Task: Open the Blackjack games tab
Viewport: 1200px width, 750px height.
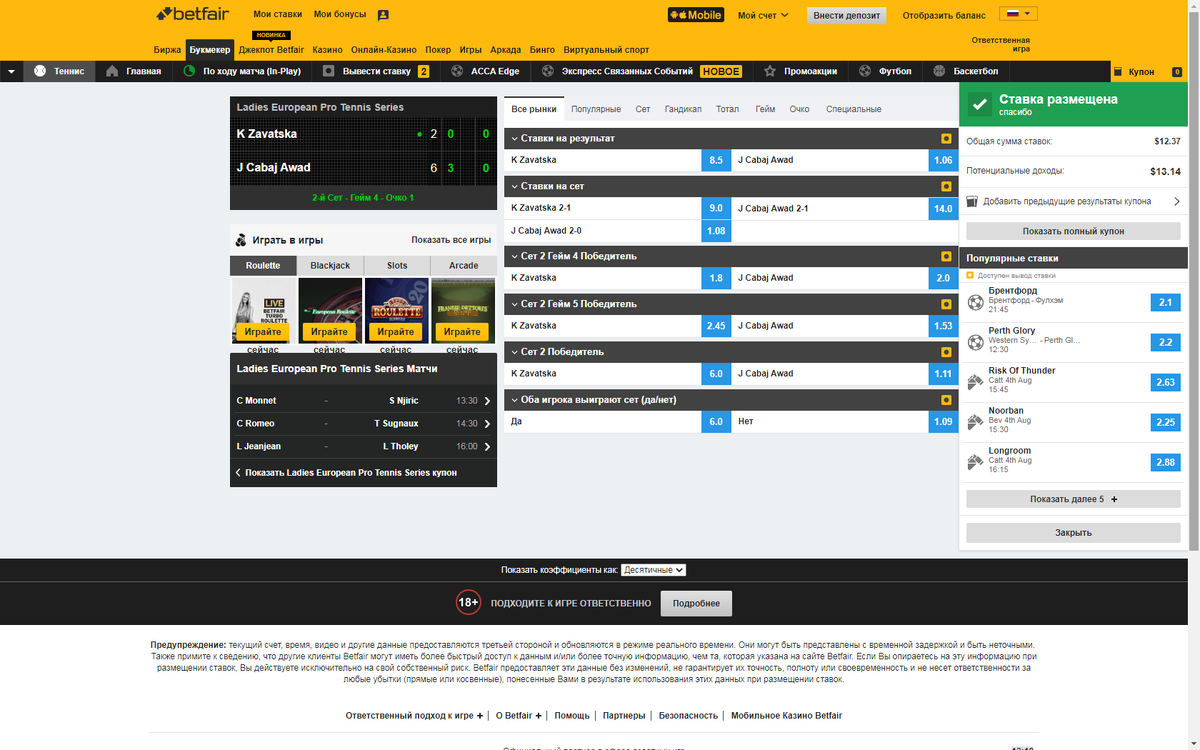Action: coord(330,266)
